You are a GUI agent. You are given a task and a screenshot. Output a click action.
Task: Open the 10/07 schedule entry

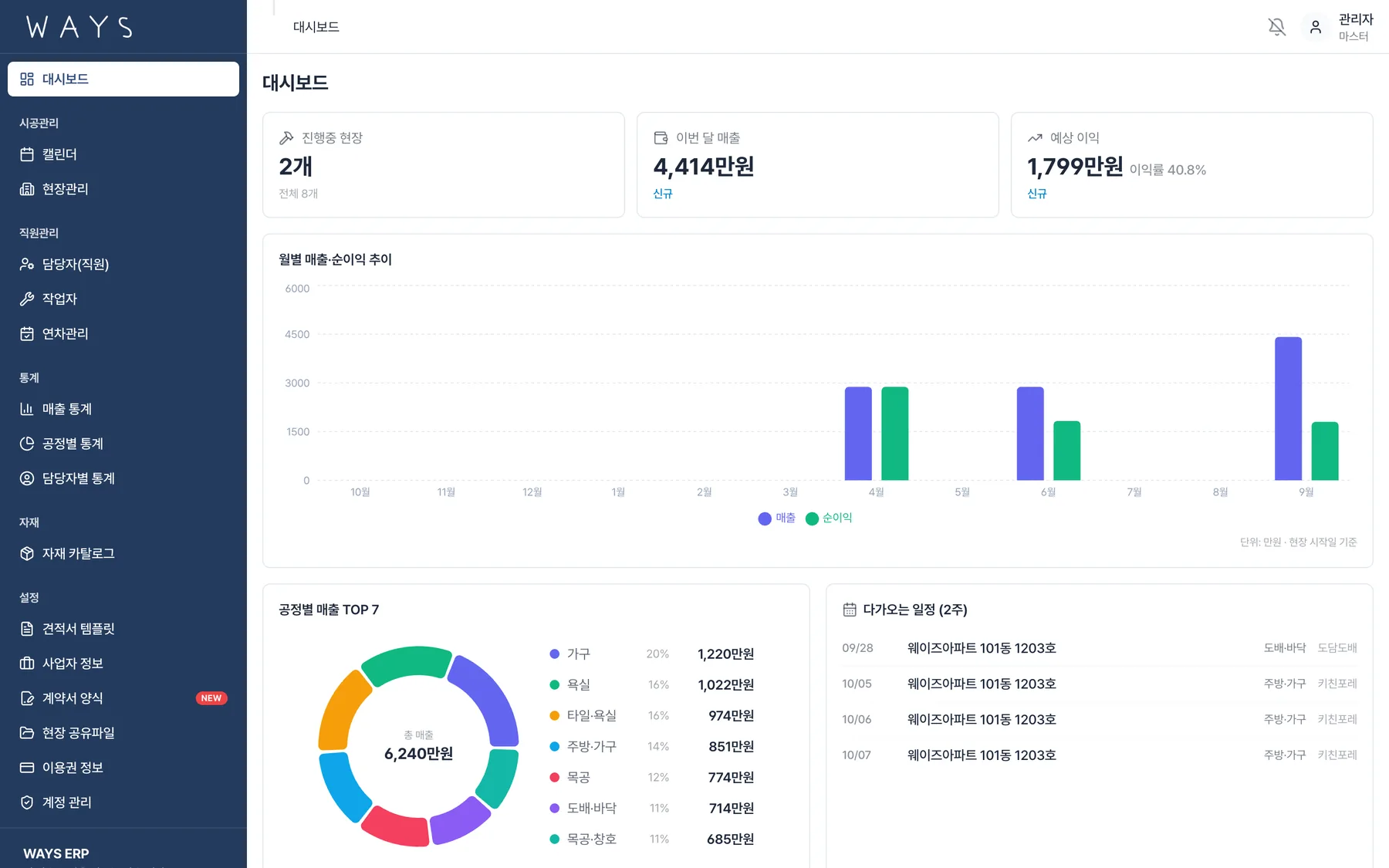1100,755
